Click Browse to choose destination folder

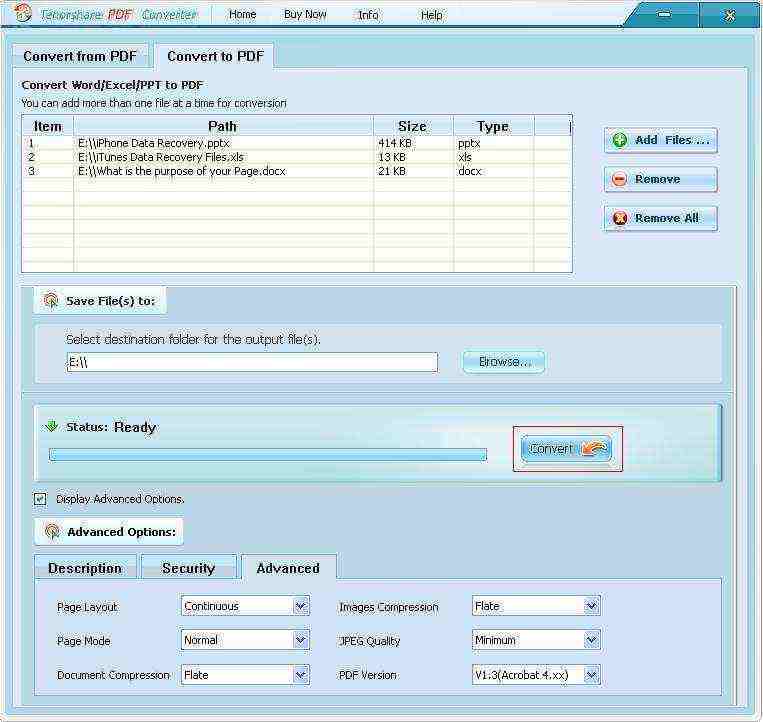504,362
